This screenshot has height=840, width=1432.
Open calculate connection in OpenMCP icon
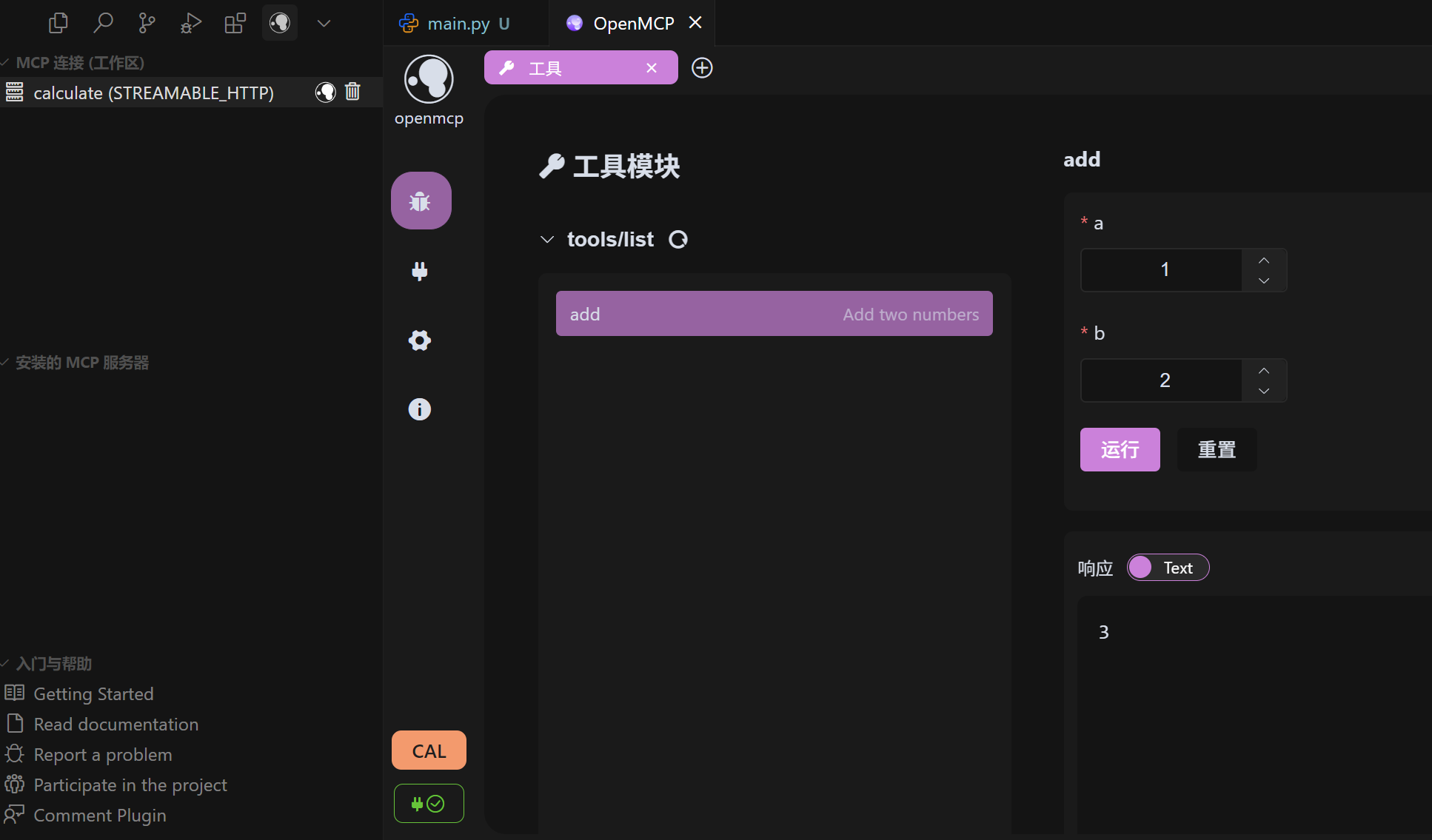pos(325,92)
